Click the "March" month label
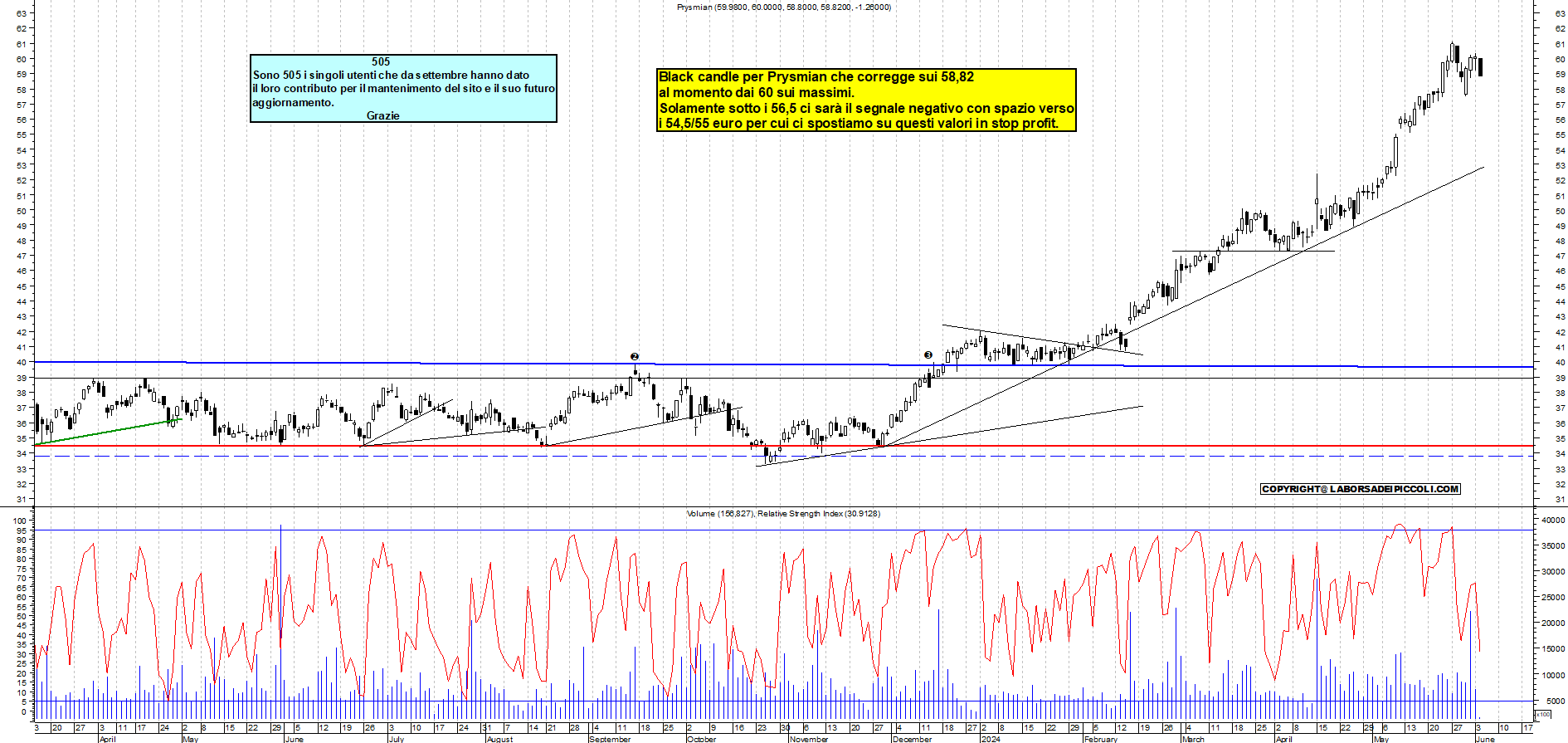Screen dimensions: 1568x743 point(1193,739)
